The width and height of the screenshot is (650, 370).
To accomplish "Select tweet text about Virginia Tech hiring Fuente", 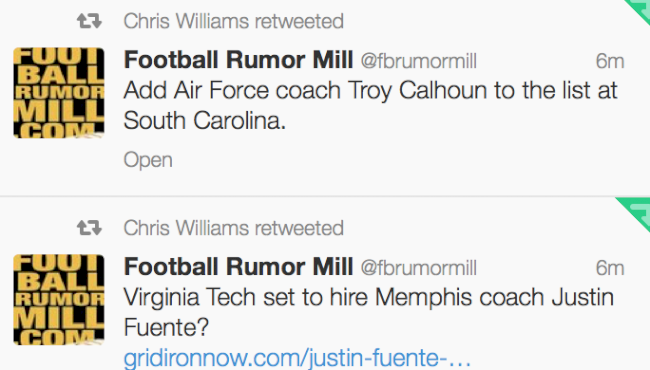I will click(x=369, y=312).
